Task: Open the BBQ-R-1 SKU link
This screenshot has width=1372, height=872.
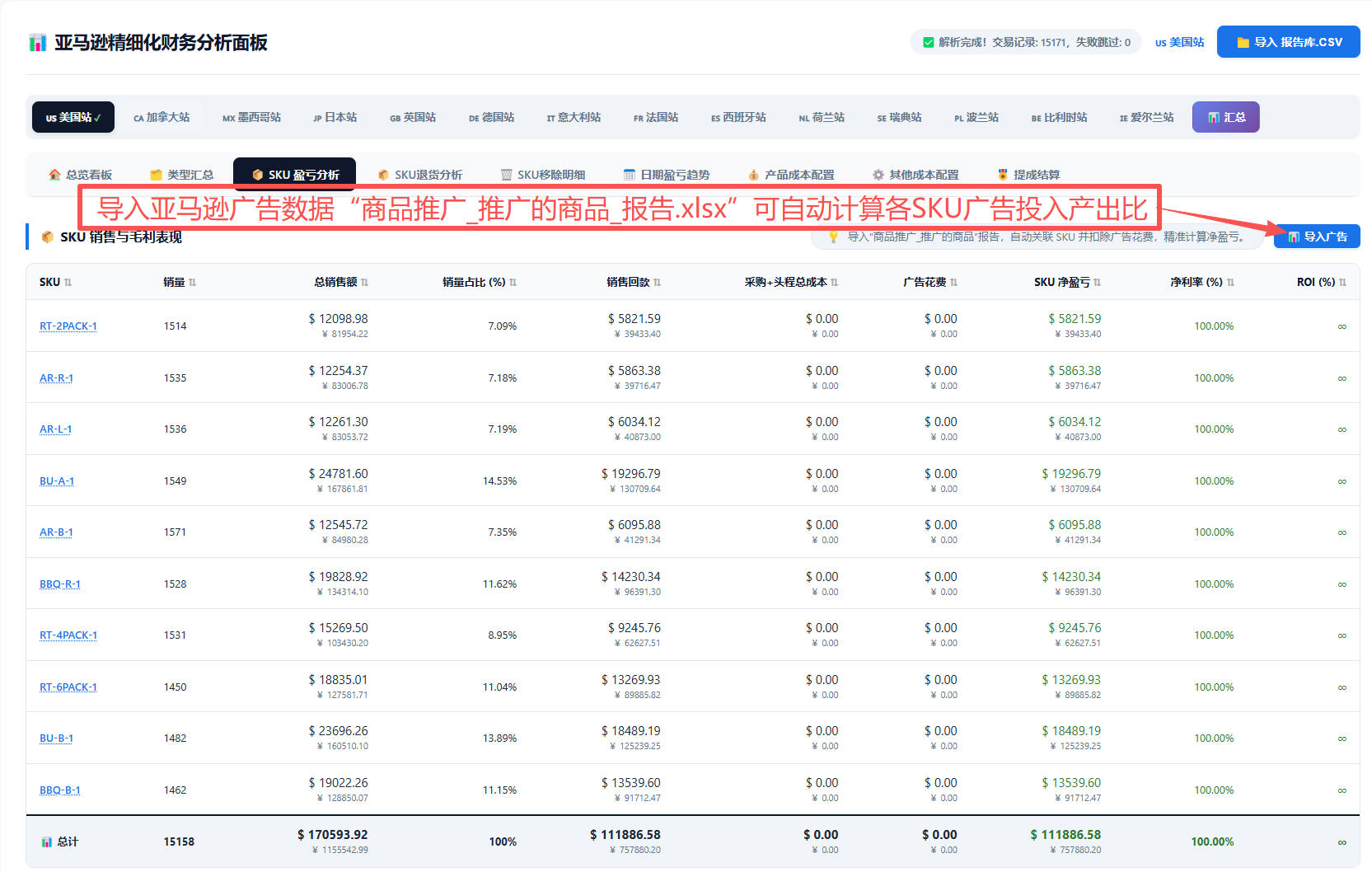Action: pos(60,584)
